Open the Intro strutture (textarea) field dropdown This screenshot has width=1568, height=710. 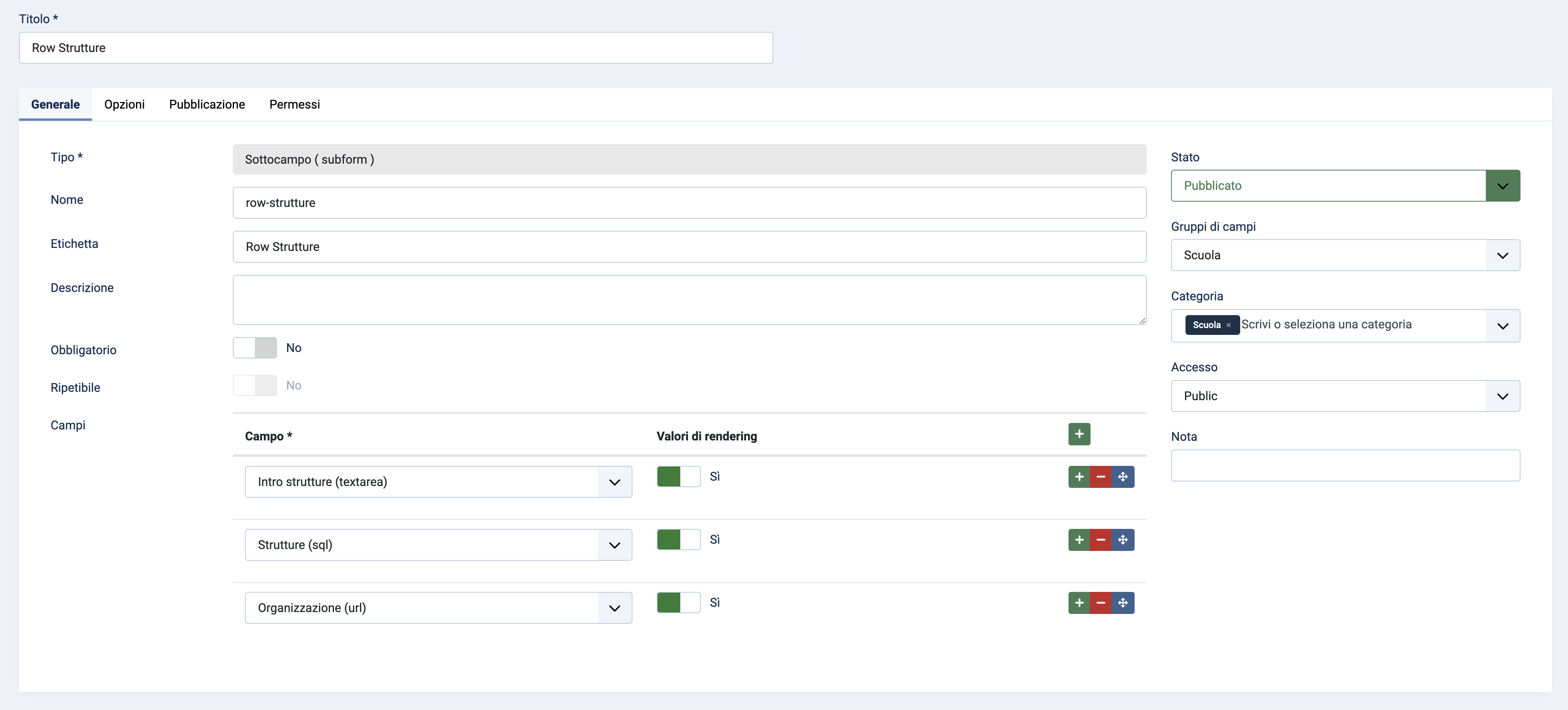pyautogui.click(x=438, y=482)
